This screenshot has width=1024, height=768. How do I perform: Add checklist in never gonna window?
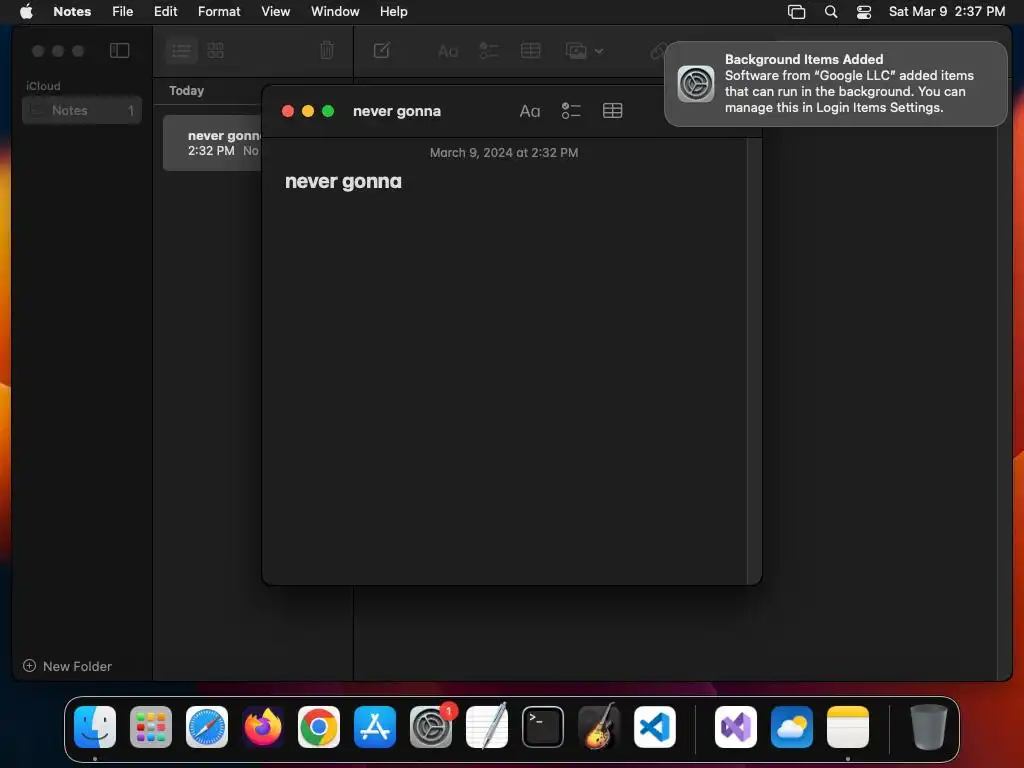[571, 111]
